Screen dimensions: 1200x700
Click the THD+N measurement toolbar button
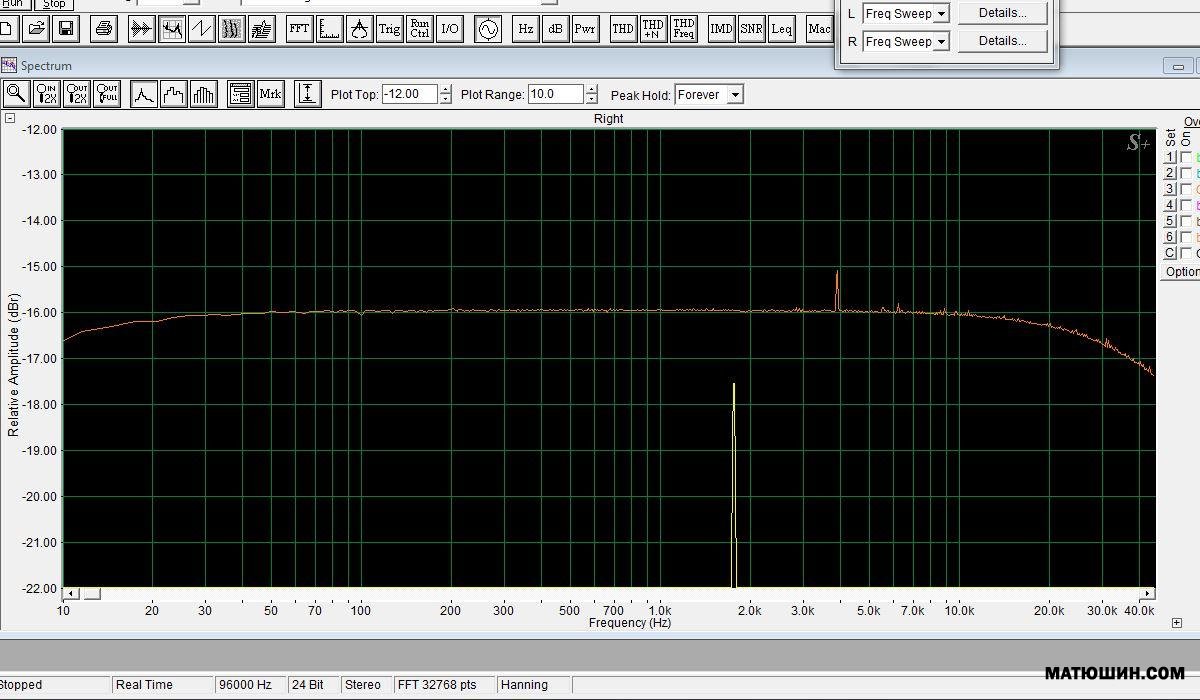[653, 29]
